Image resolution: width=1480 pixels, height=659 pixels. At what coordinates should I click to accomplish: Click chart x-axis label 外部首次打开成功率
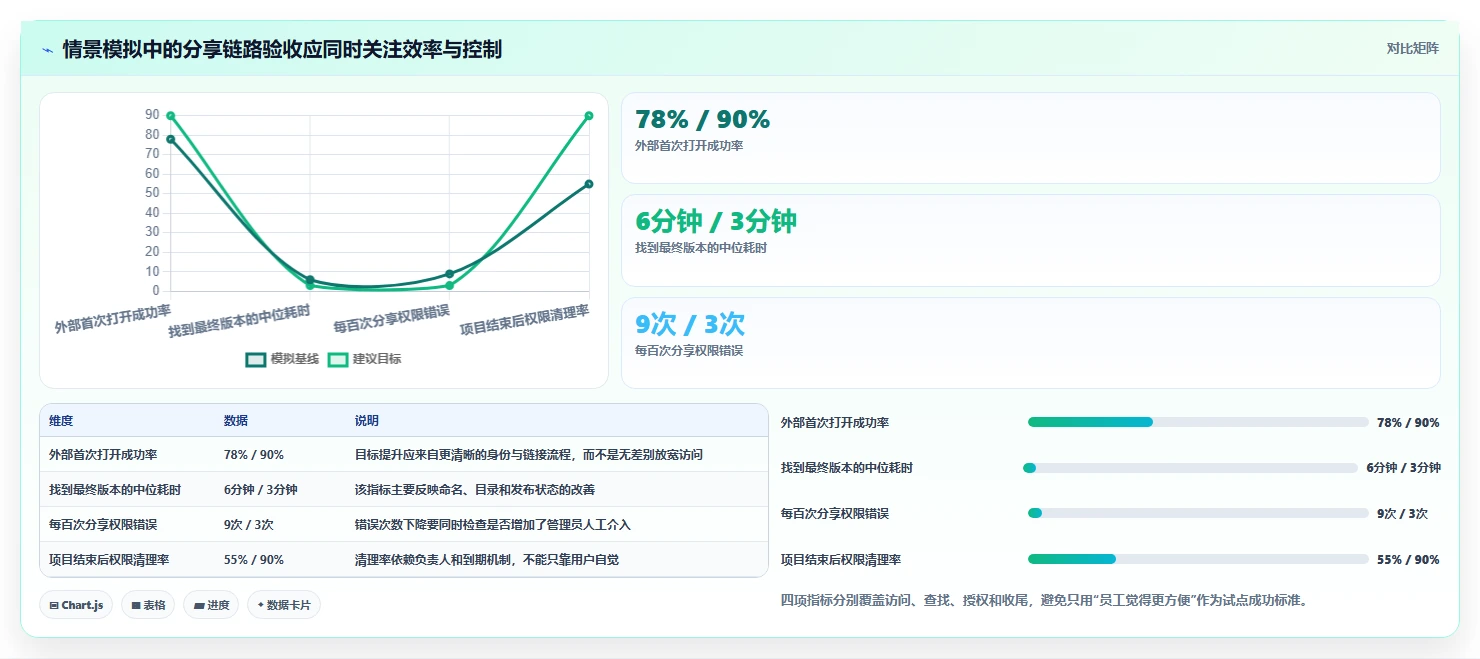tap(113, 319)
